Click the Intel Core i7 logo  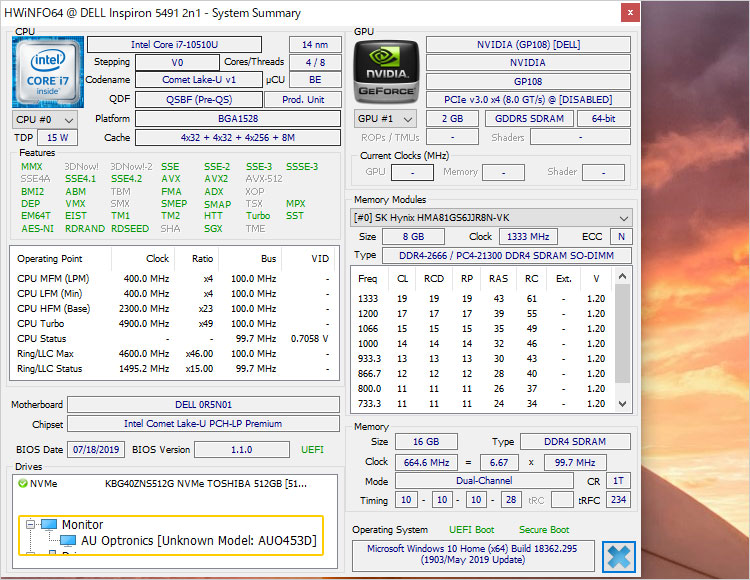tap(47, 73)
